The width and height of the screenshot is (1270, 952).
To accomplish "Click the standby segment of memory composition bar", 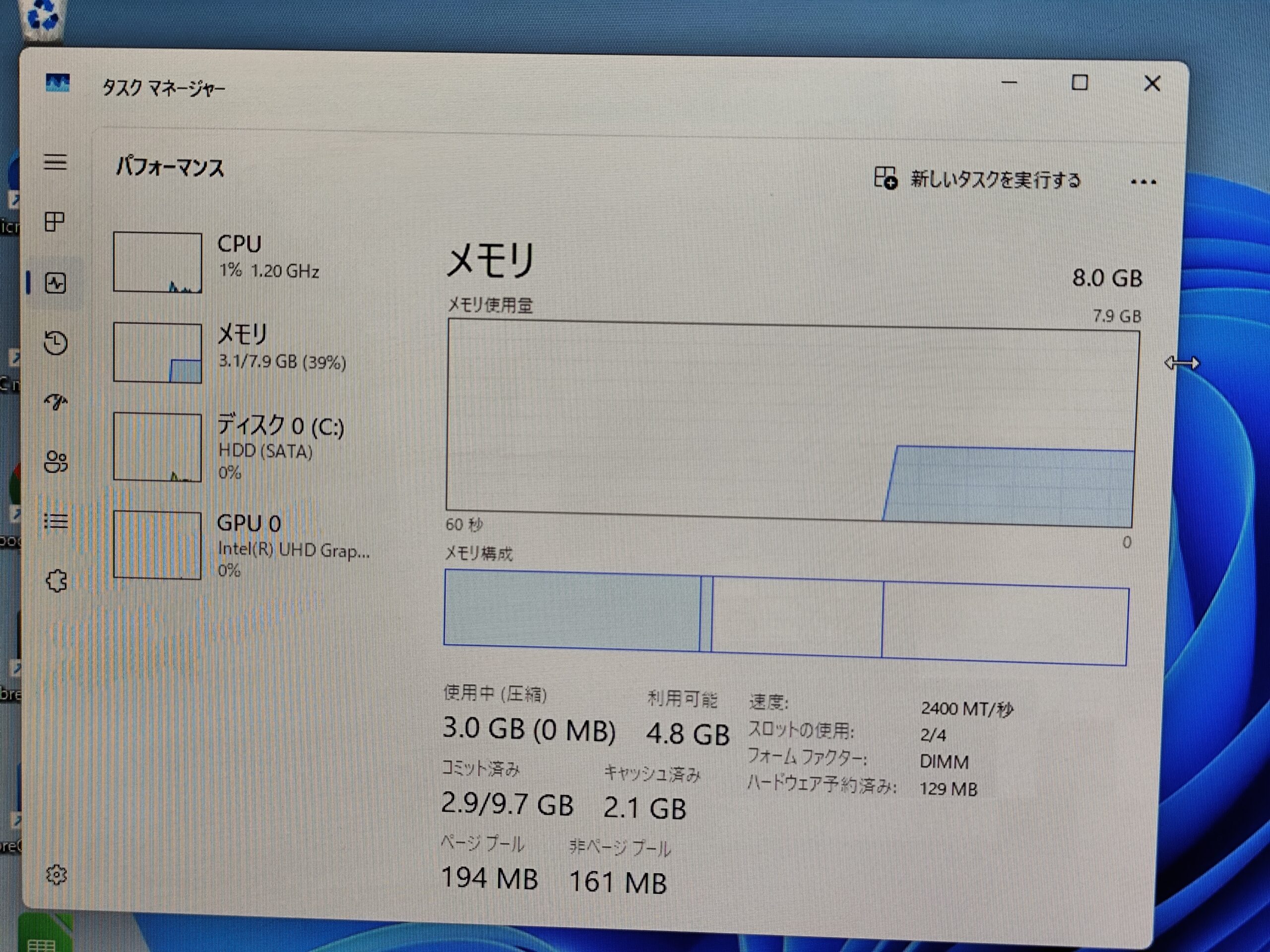I will [x=797, y=617].
